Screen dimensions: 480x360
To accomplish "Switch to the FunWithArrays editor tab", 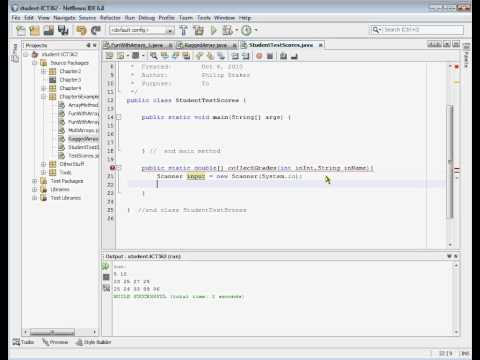I will click(x=137, y=45).
